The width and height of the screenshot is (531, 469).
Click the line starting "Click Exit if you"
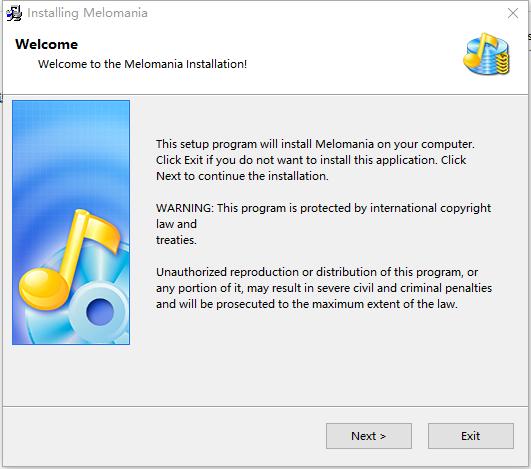click(311, 160)
